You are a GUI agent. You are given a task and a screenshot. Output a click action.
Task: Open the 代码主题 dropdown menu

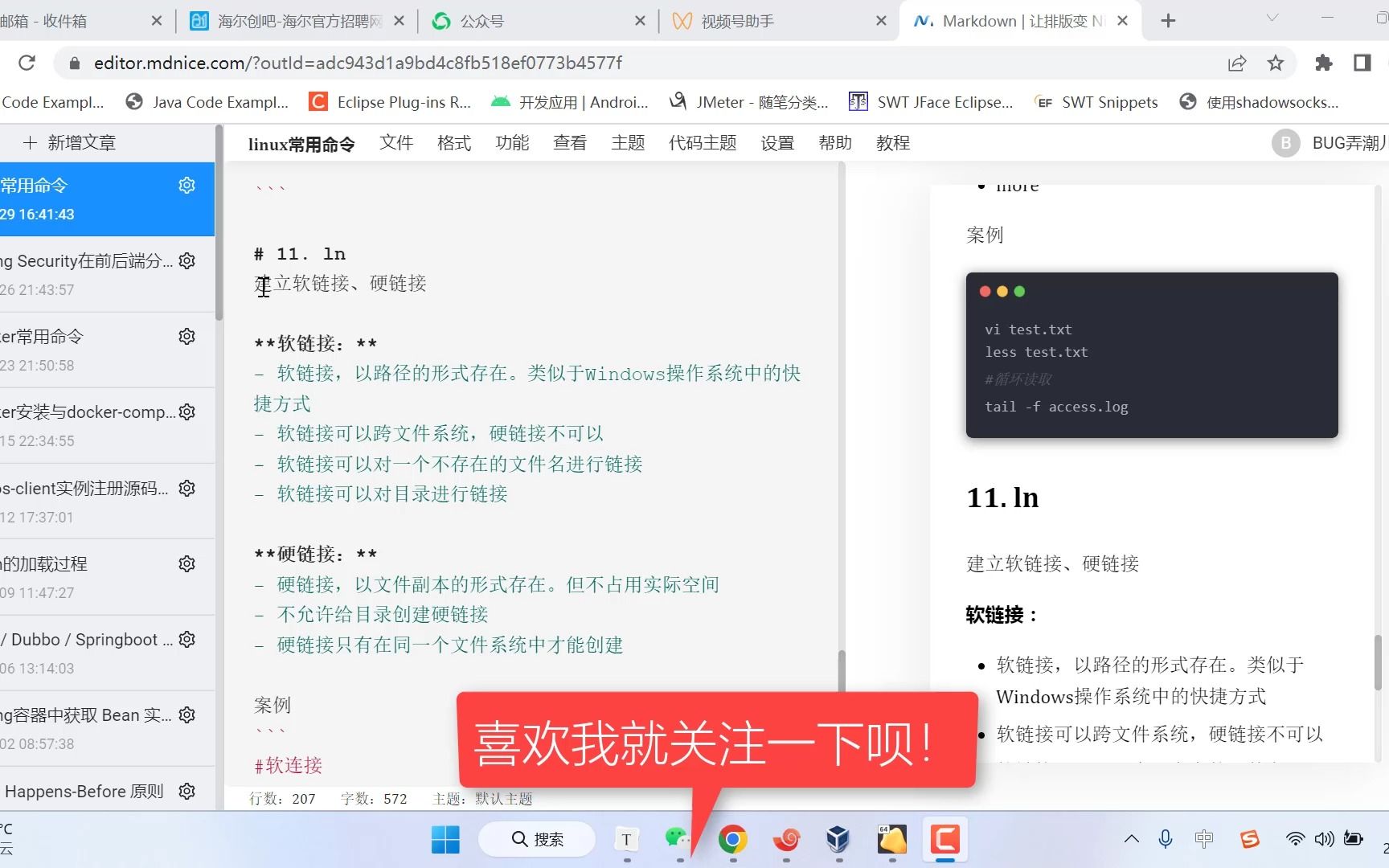pos(701,142)
